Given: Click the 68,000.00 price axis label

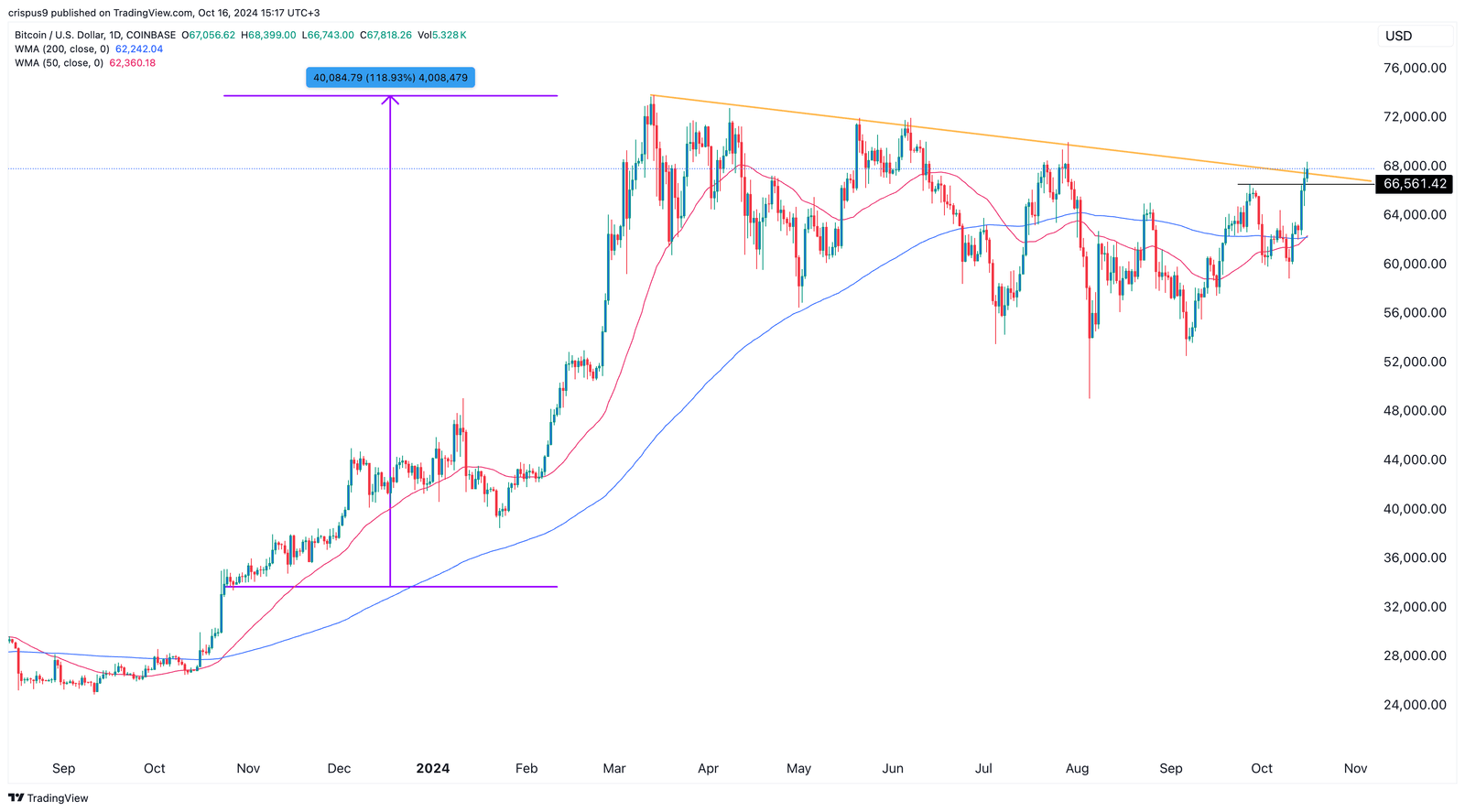Looking at the screenshot, I should click(x=1415, y=166).
